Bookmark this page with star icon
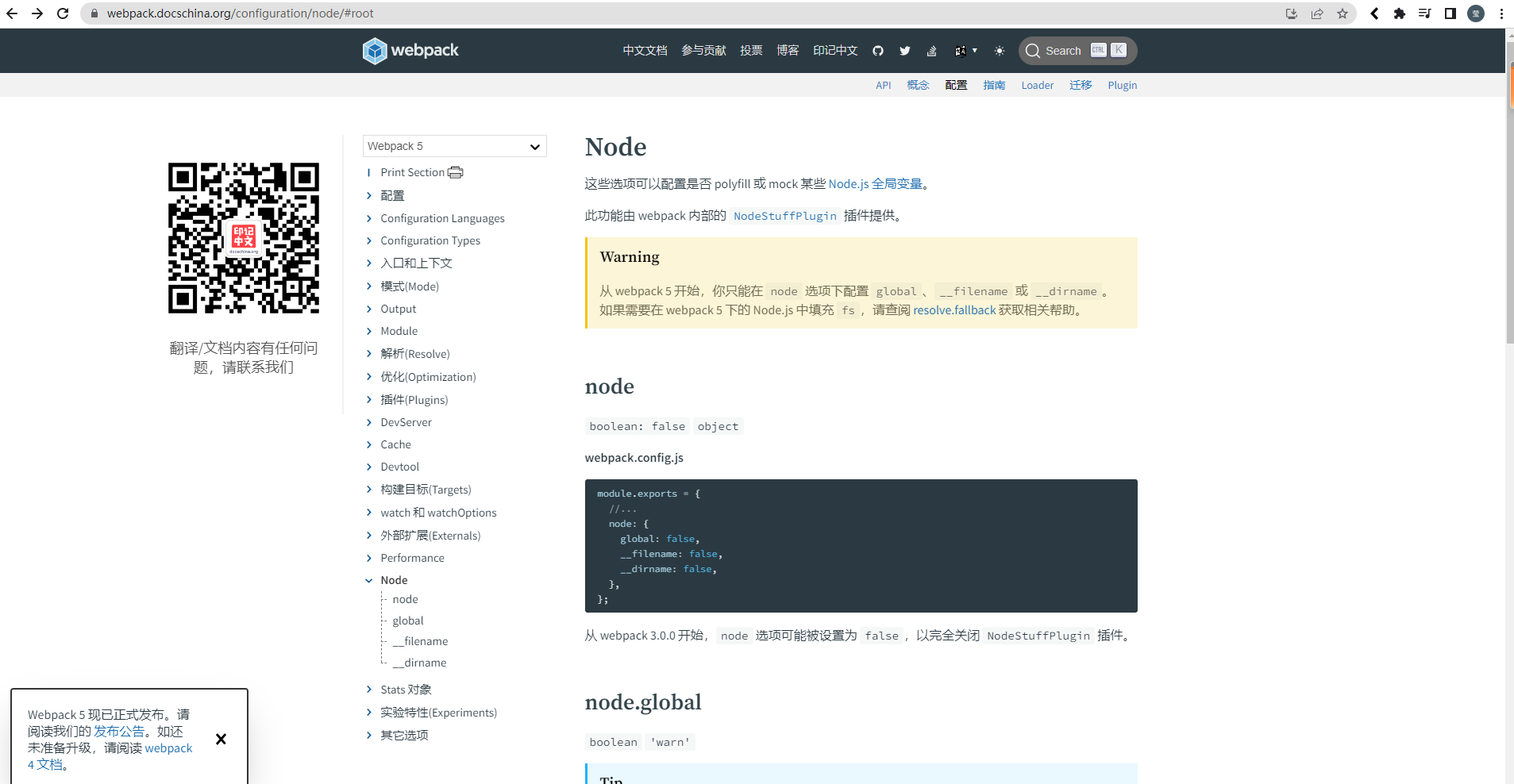 1343,13
